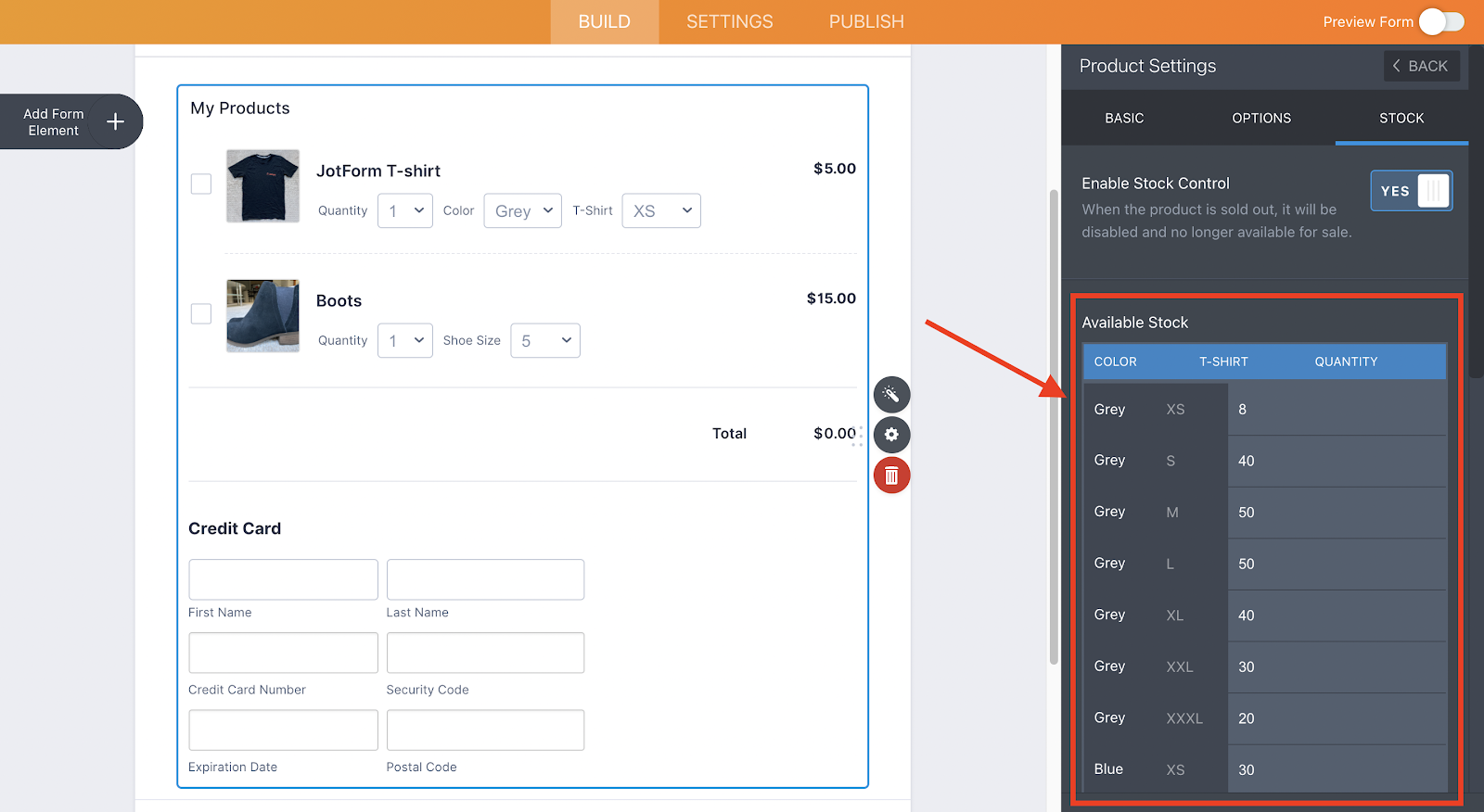
Task: Disable the Enable Stock Control toggle
Action: [1412, 191]
